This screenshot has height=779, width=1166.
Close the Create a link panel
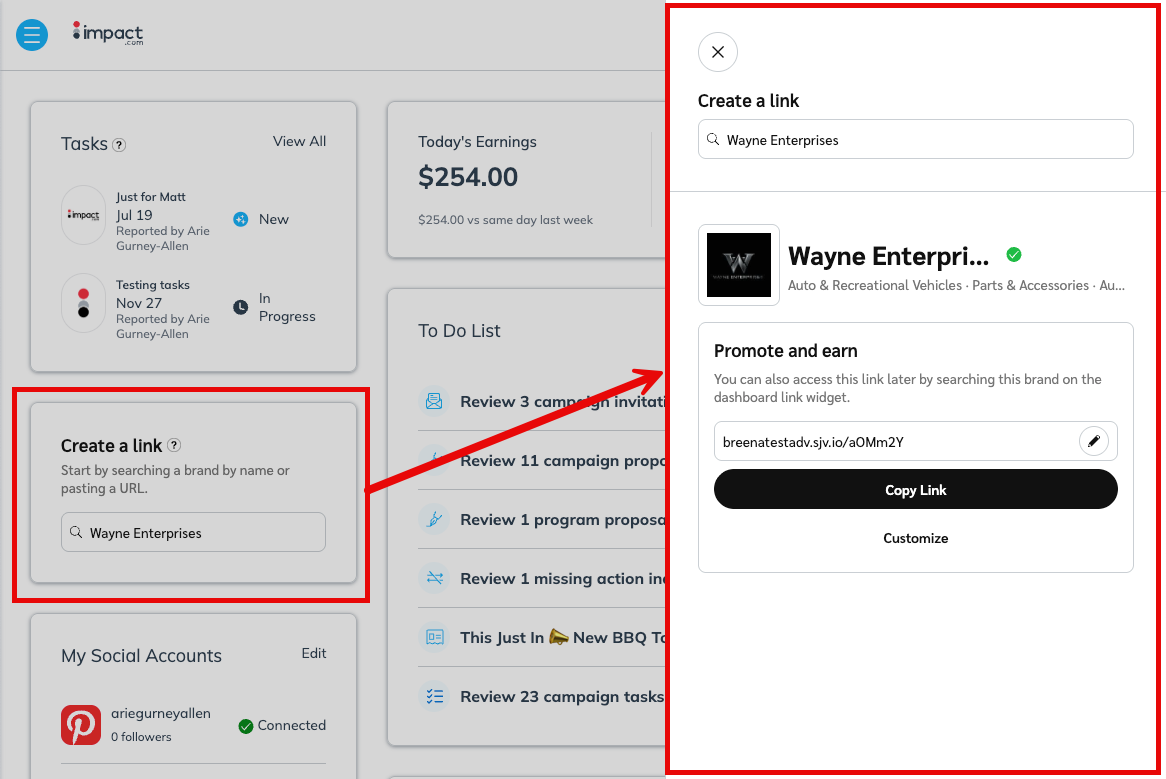(717, 52)
